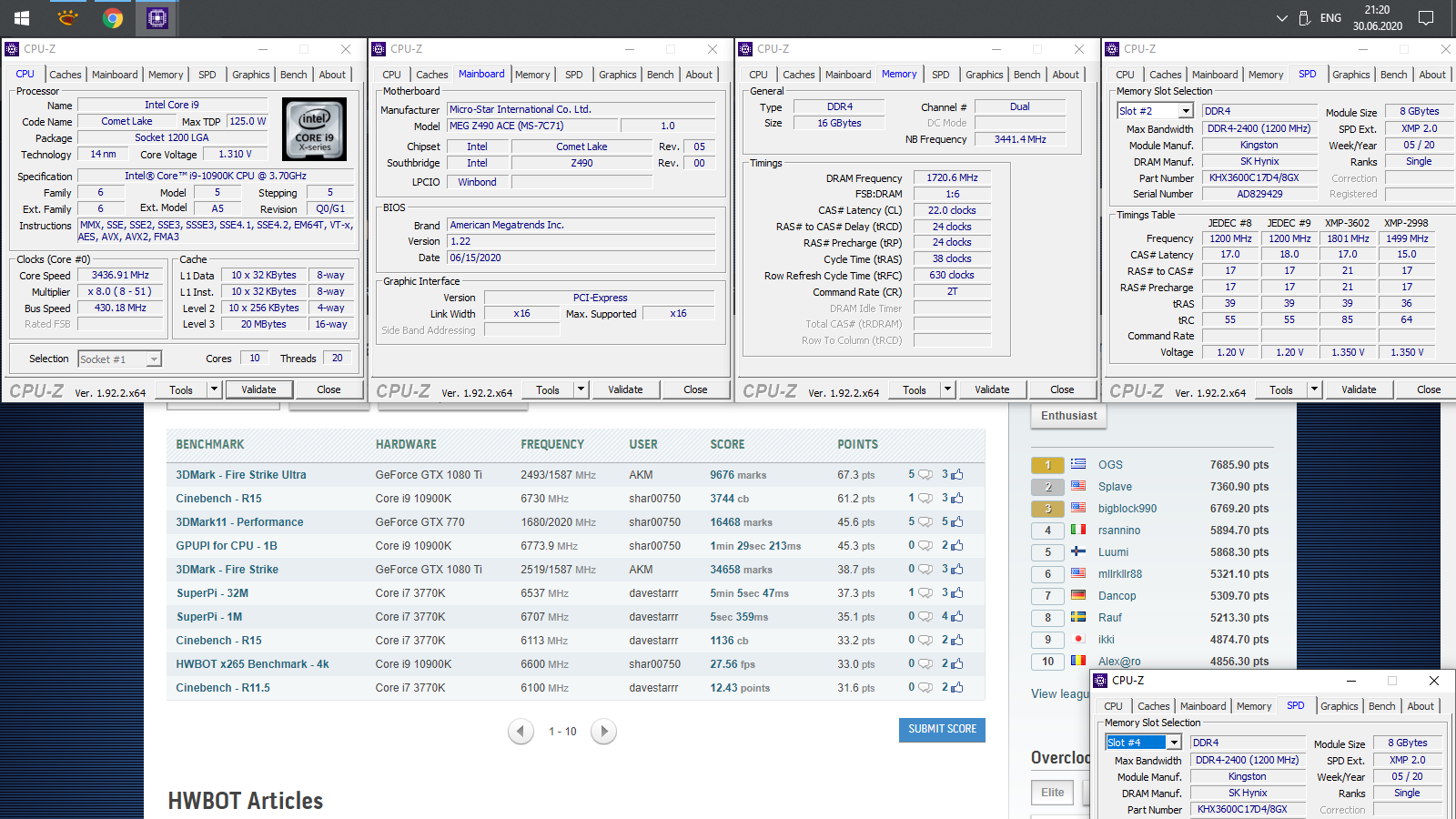Image resolution: width=1456 pixels, height=819 pixels.
Task: Open the Splave user profile link
Action: point(1115,487)
